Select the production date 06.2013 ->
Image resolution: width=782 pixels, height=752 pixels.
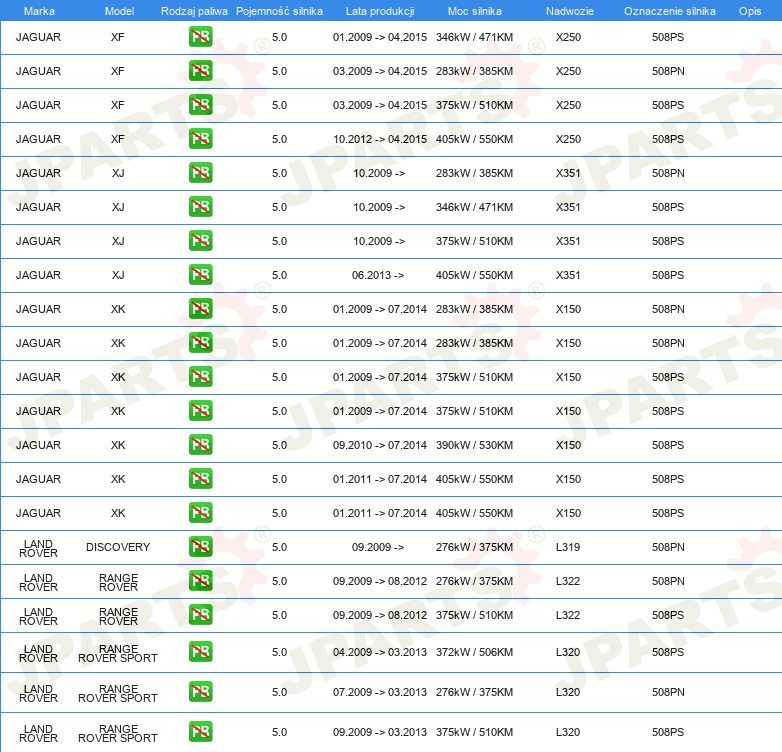pos(378,275)
